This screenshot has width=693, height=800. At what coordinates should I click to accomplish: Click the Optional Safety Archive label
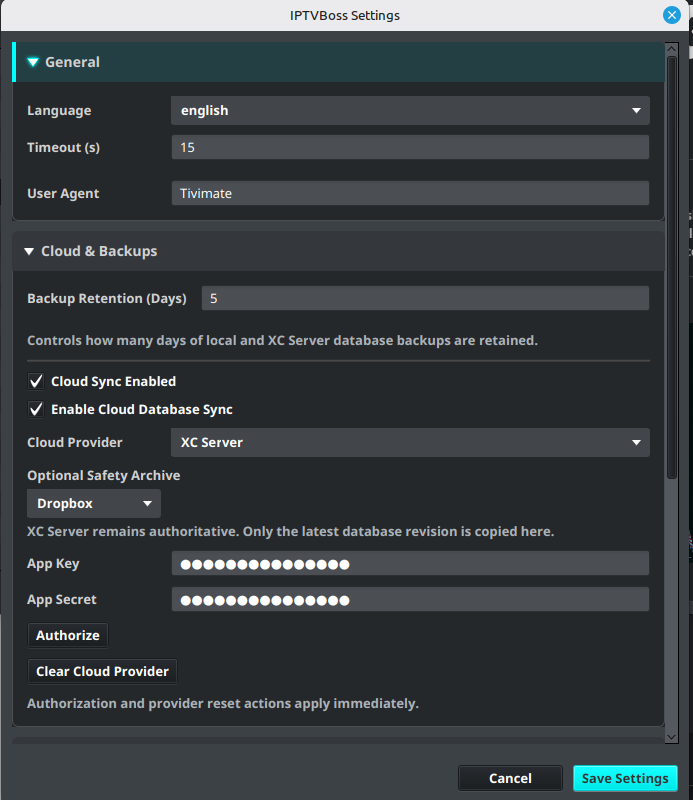pyautogui.click(x=104, y=476)
